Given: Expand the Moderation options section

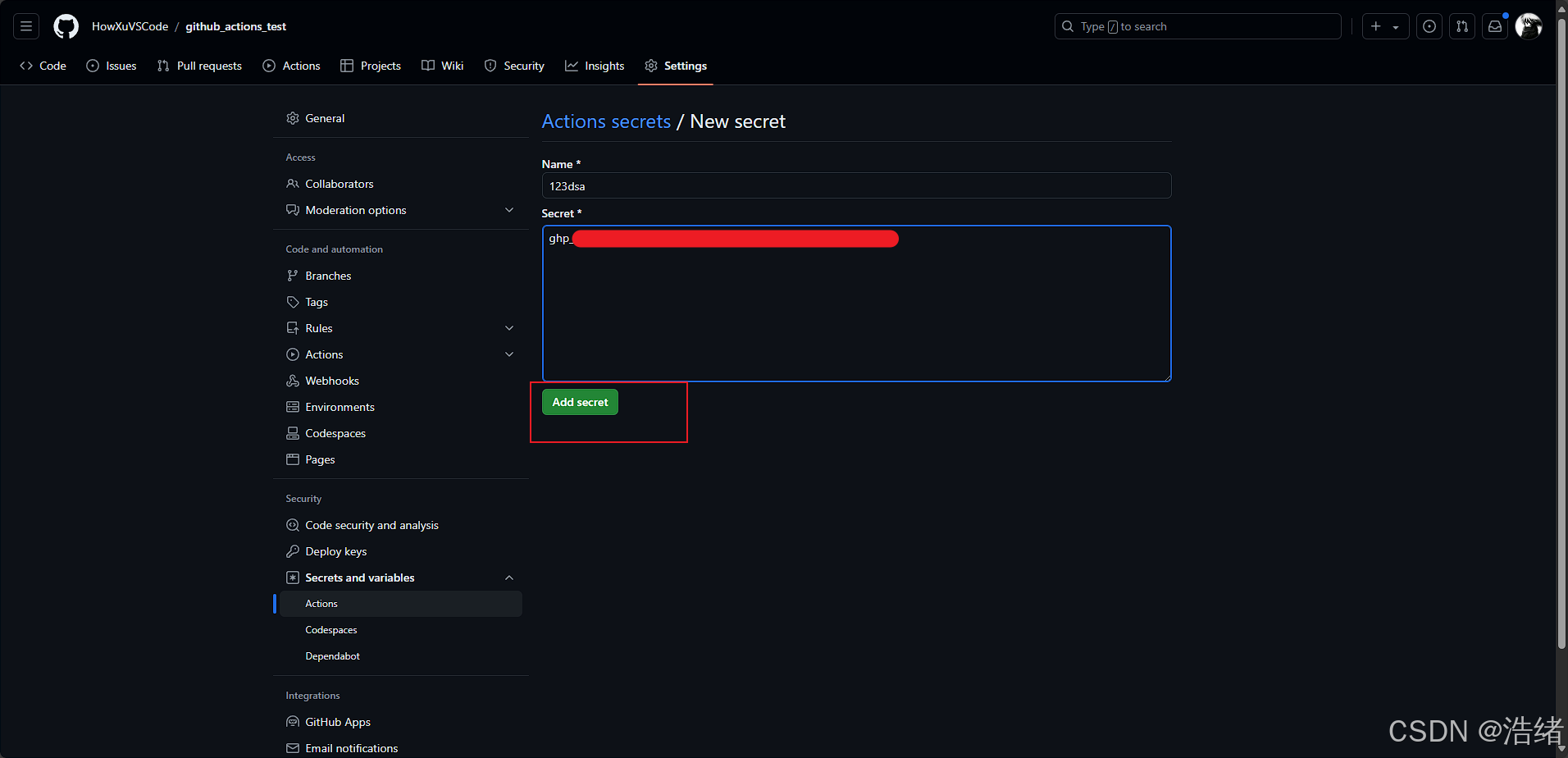Looking at the screenshot, I should pos(509,210).
